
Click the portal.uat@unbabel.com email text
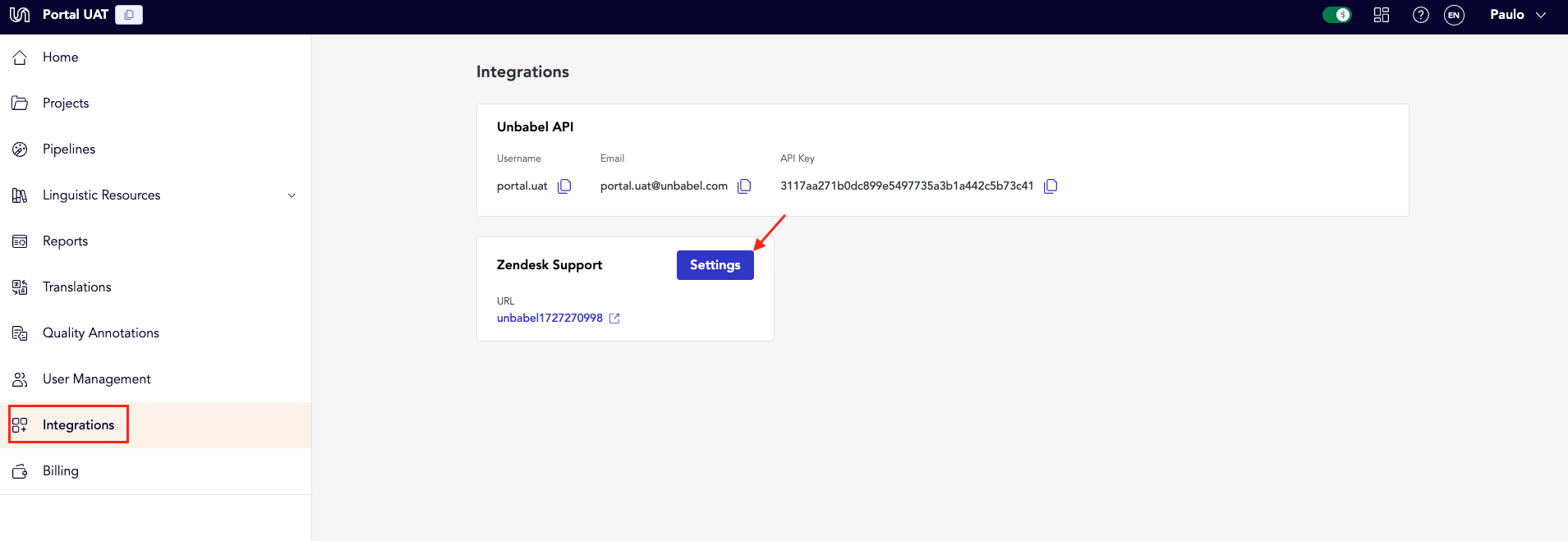(x=664, y=186)
